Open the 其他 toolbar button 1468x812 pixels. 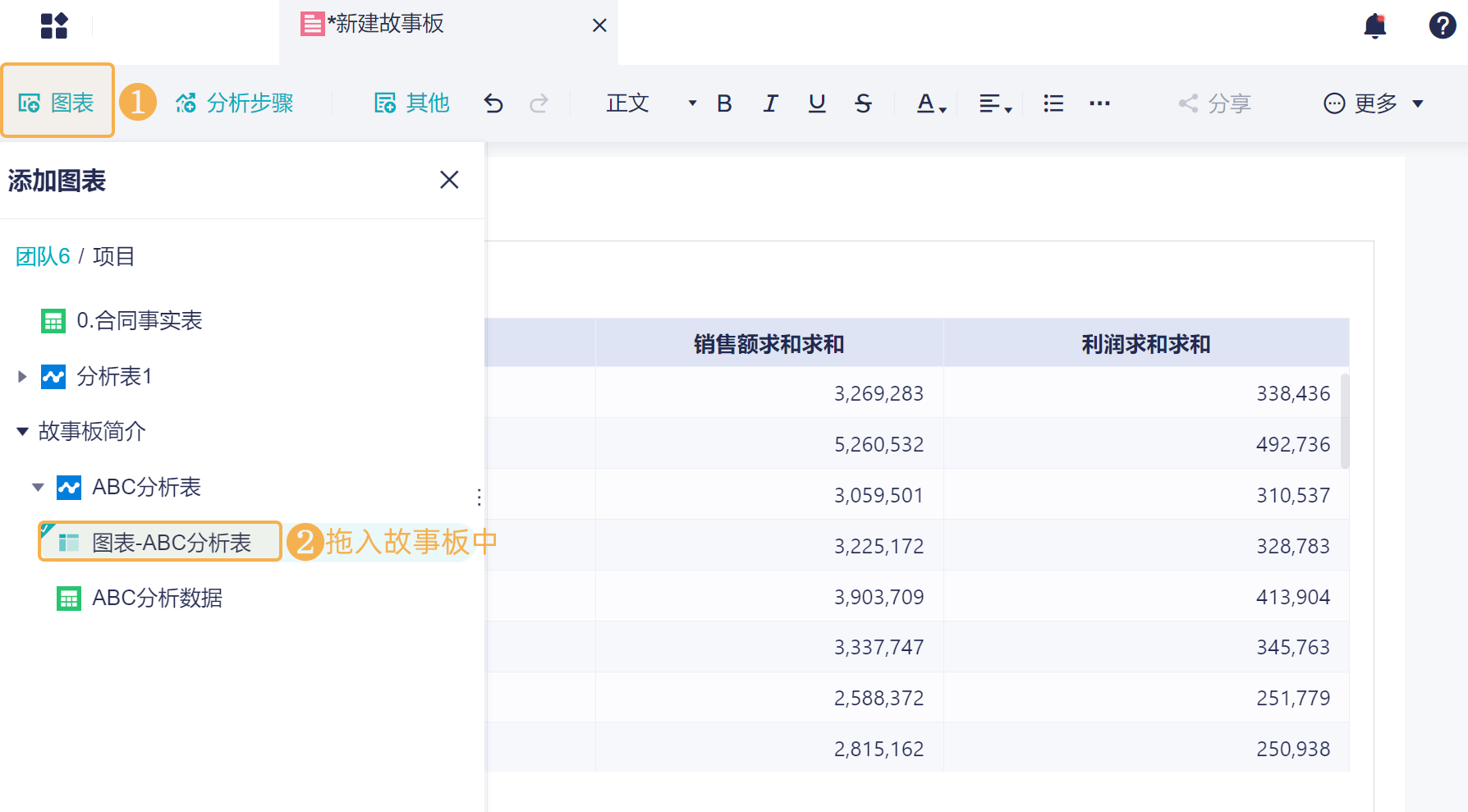point(412,103)
